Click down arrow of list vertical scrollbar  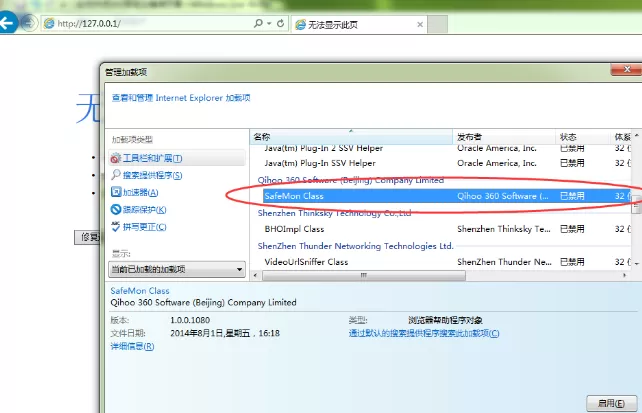(x=637, y=264)
